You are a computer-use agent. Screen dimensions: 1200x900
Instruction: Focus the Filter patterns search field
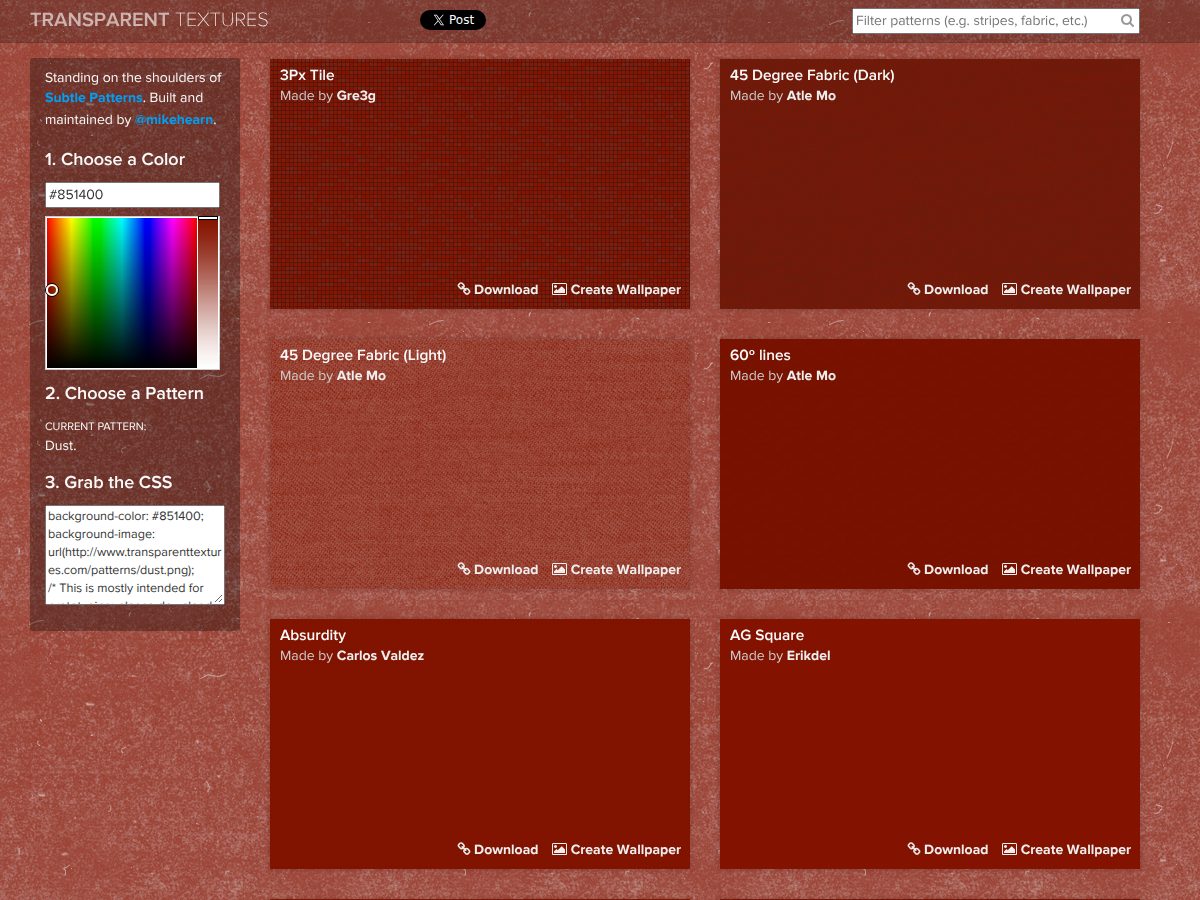(x=996, y=21)
